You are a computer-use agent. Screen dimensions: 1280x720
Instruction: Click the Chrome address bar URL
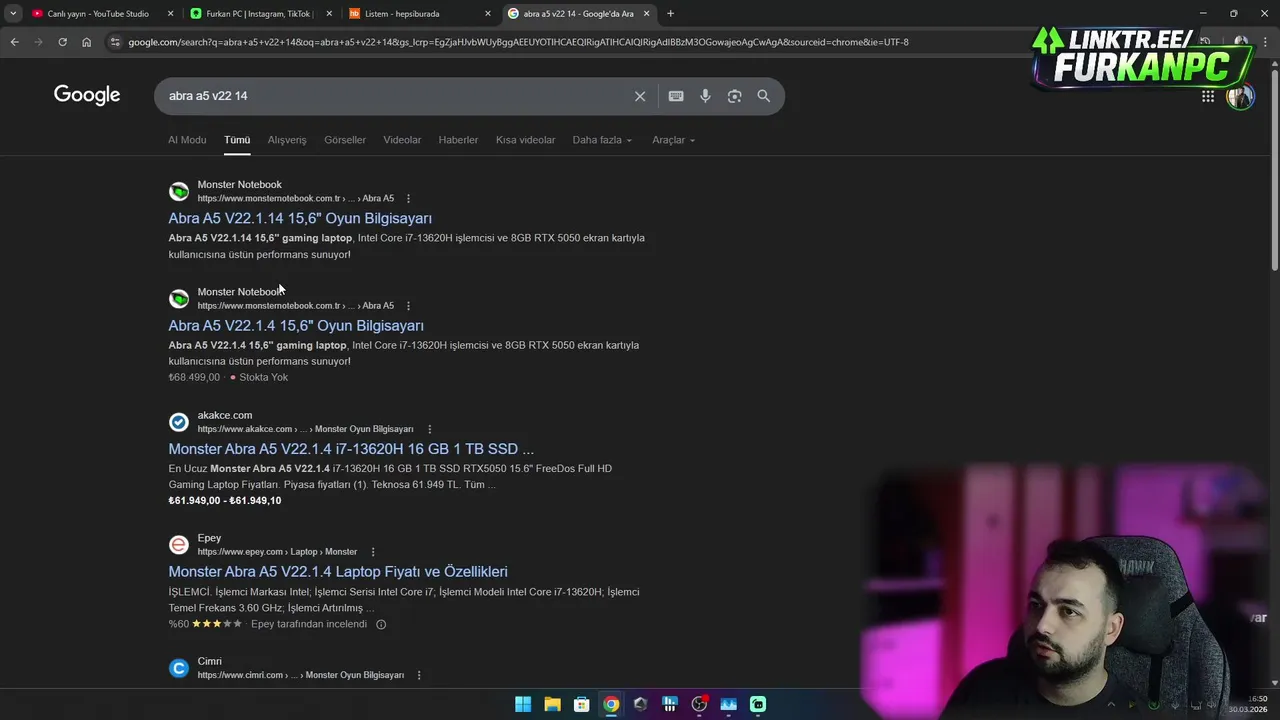(x=518, y=42)
